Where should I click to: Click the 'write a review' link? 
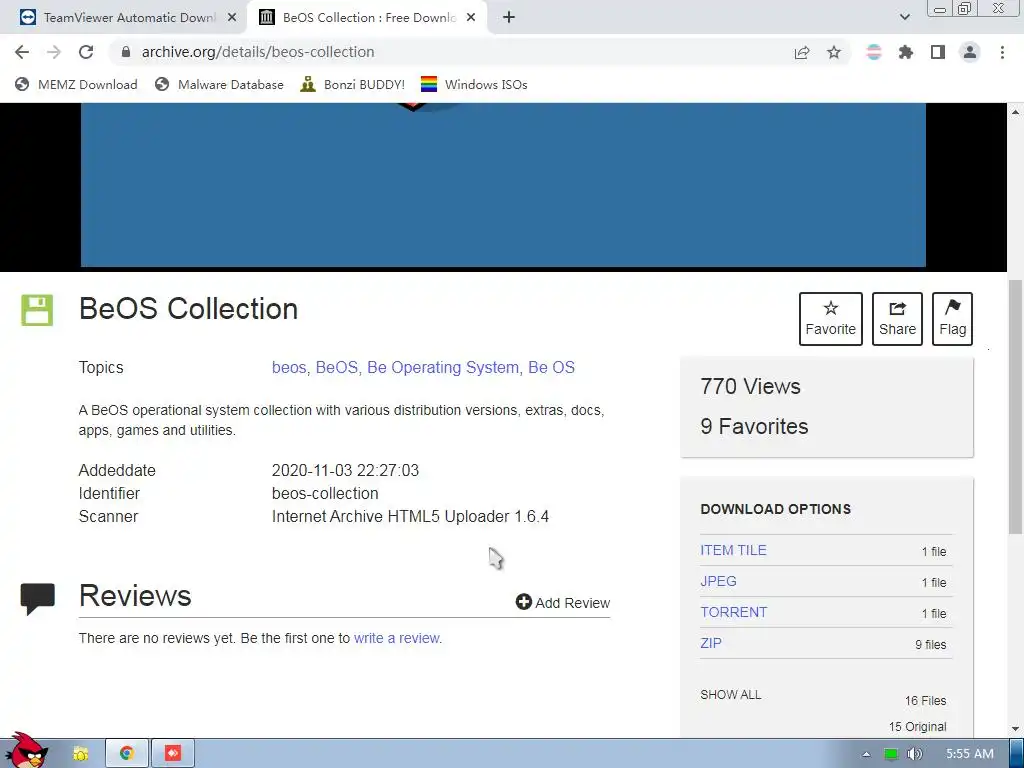pos(396,638)
